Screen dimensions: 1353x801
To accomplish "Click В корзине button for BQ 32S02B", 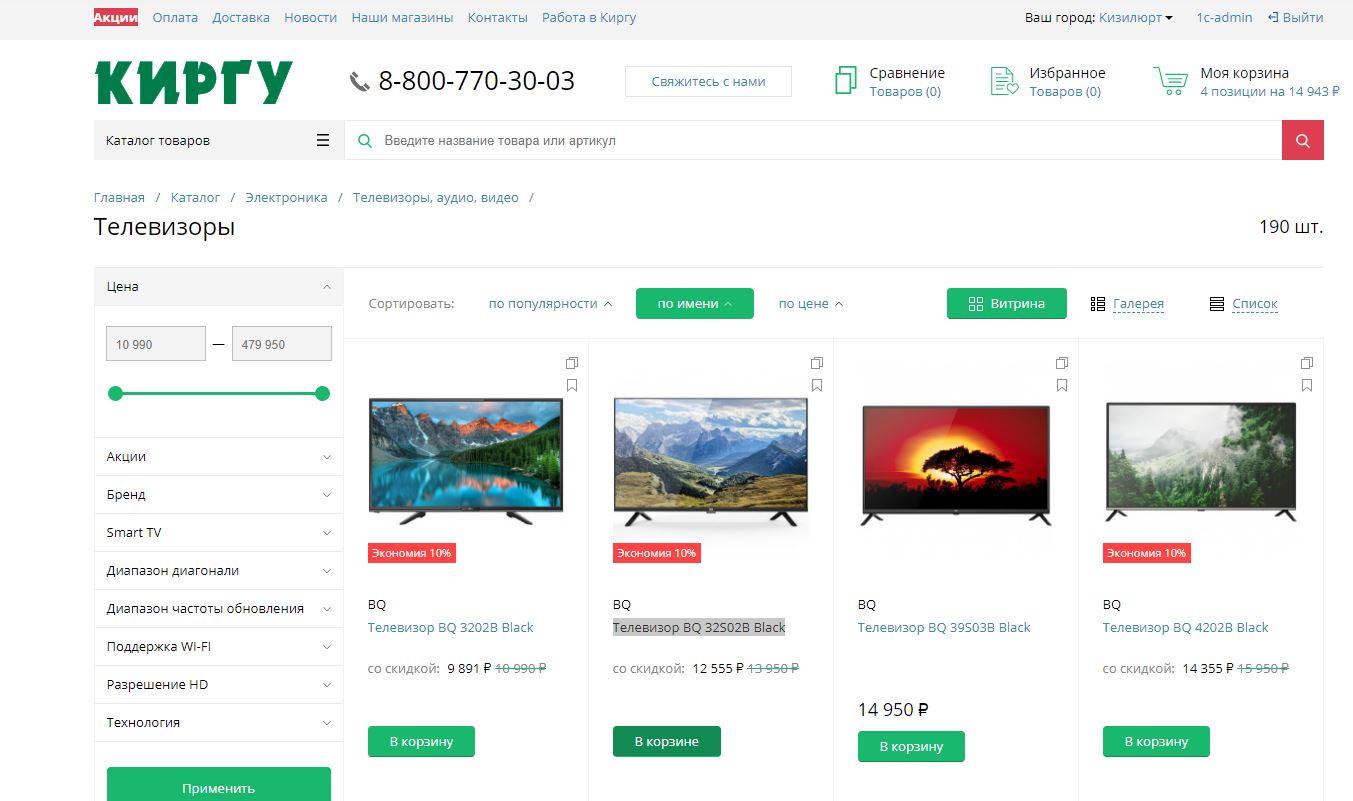I will tap(666, 741).
